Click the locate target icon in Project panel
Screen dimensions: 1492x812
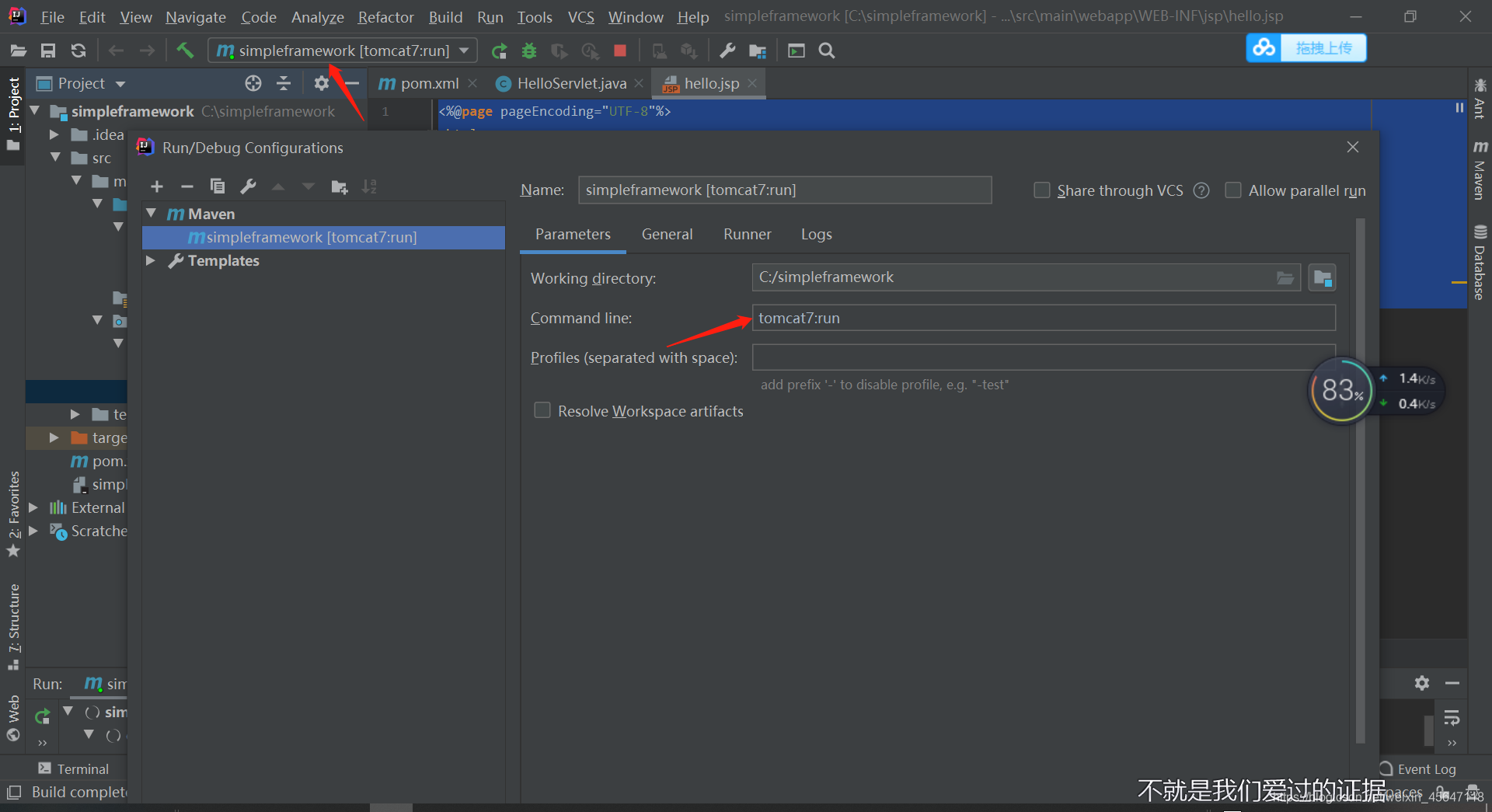tap(253, 83)
